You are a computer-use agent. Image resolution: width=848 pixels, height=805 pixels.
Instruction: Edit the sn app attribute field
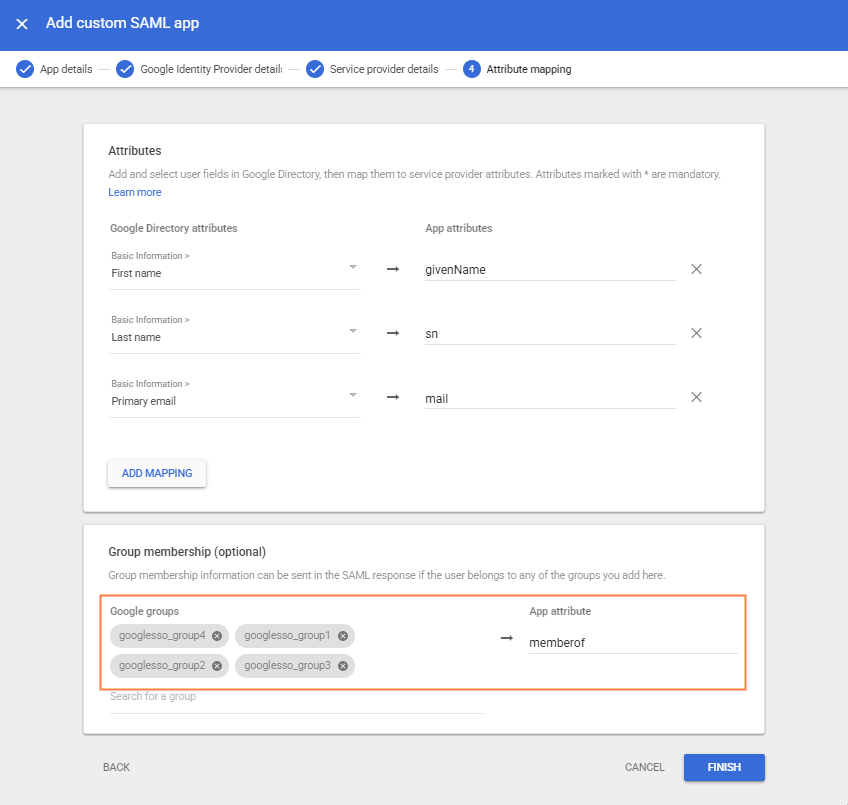(550, 333)
